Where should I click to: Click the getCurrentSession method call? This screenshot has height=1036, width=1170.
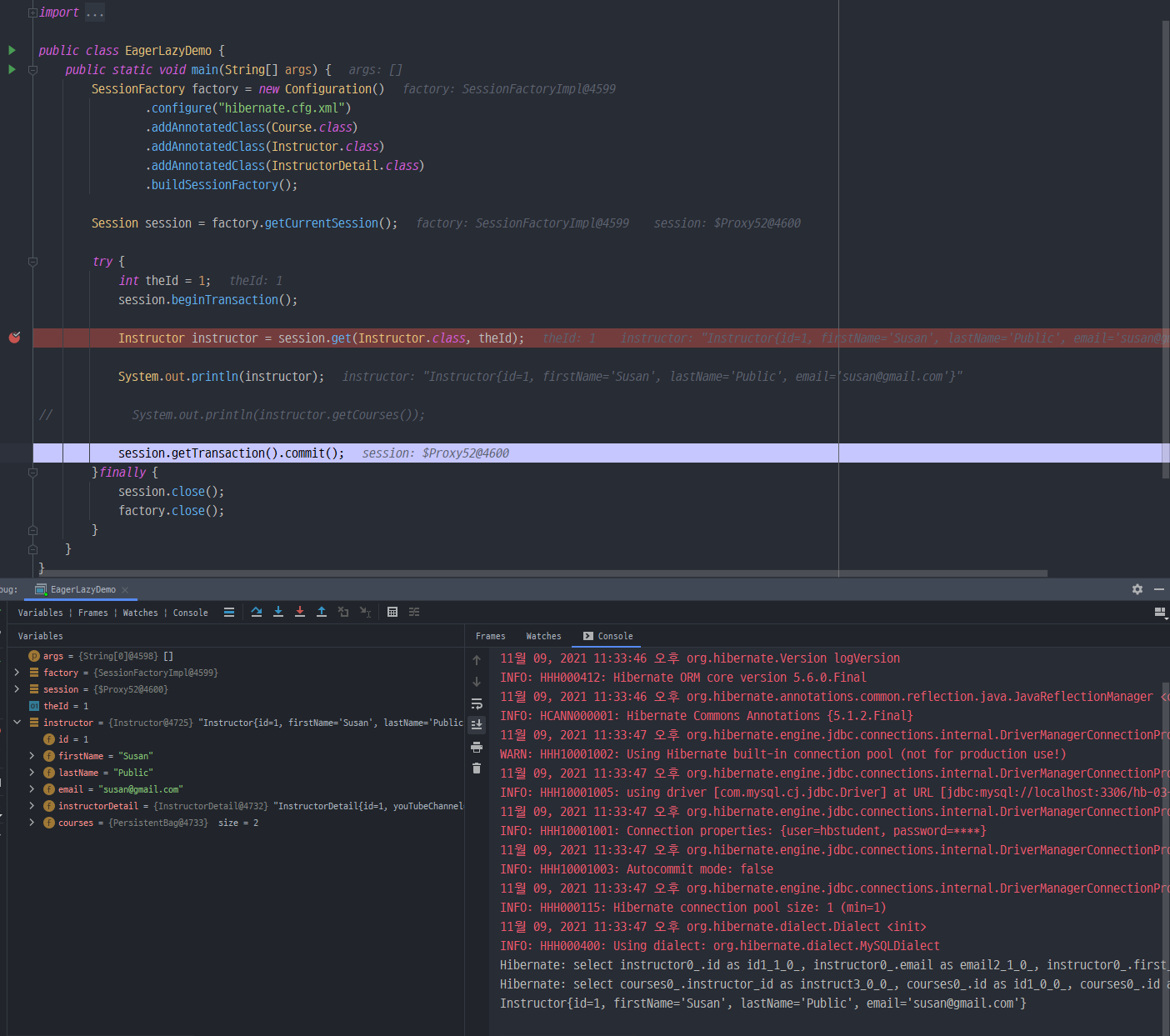point(331,223)
